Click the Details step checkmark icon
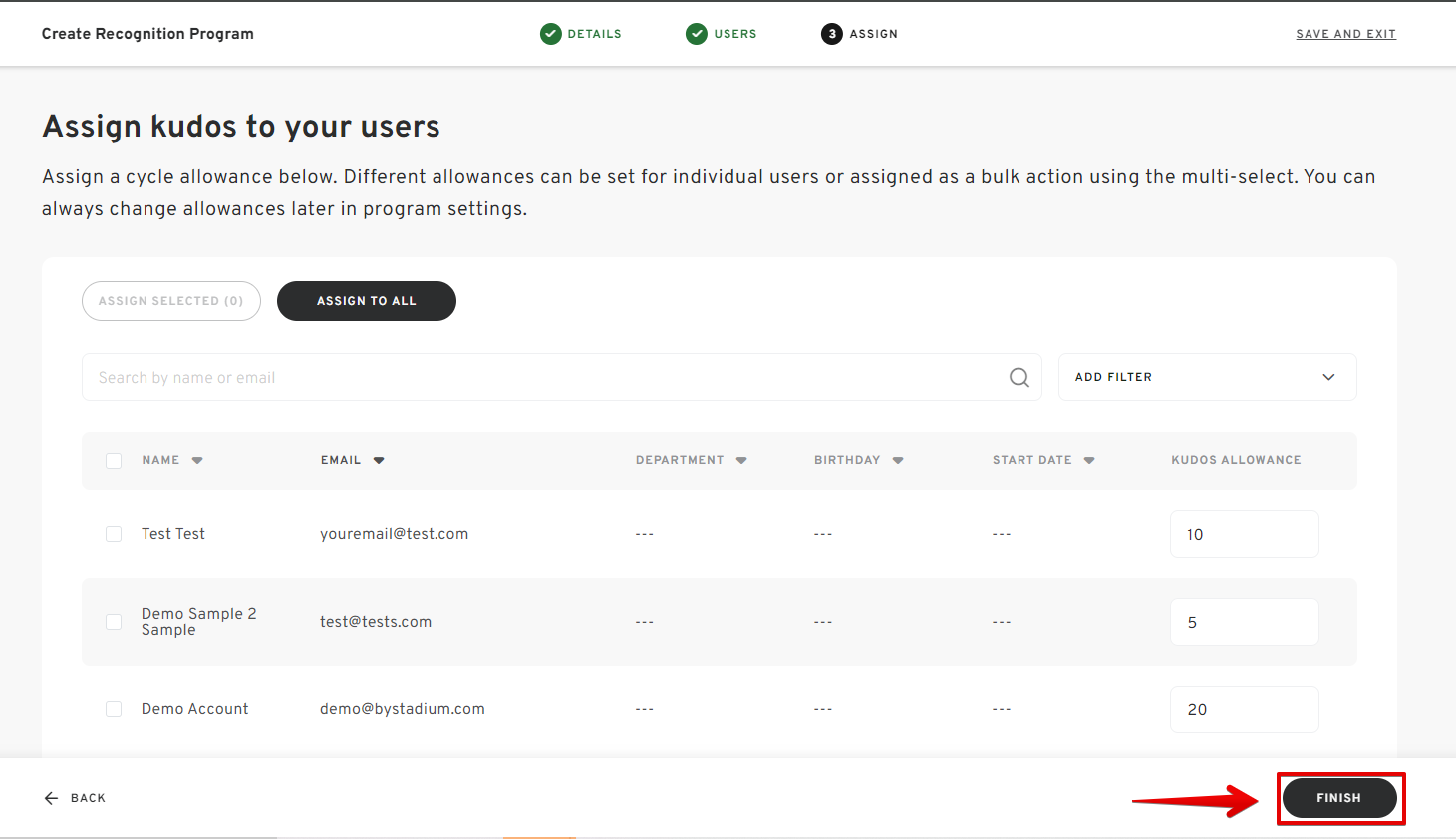The height and width of the screenshot is (839, 1456). point(550,34)
